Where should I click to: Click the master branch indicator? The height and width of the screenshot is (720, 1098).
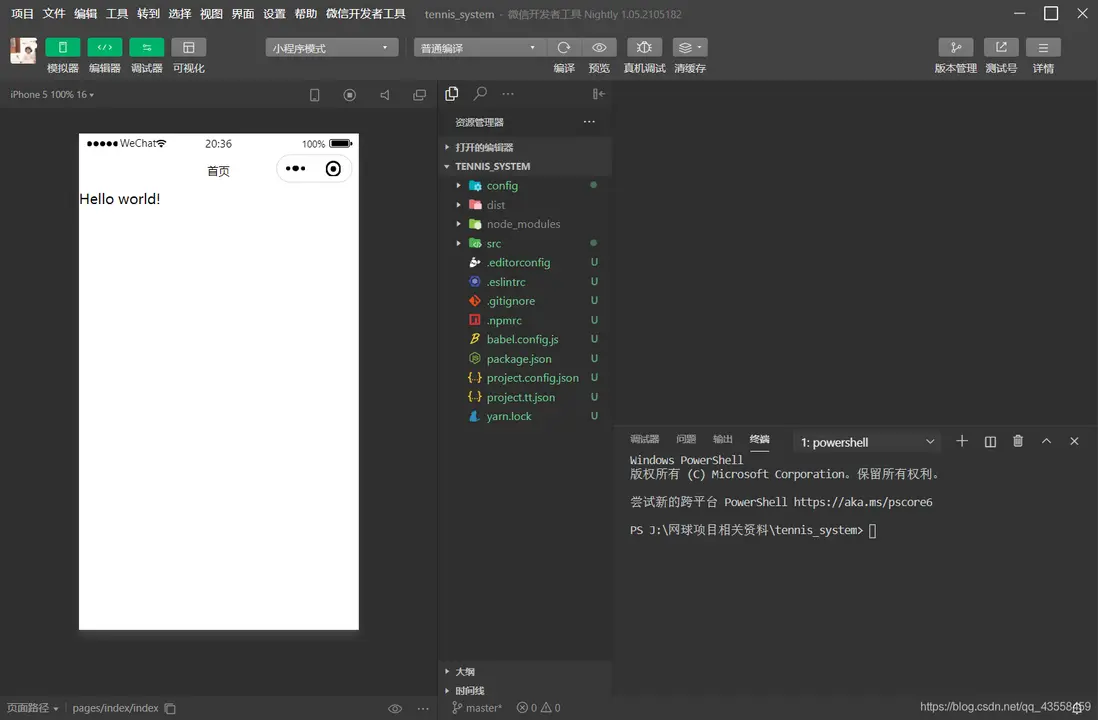(x=477, y=708)
